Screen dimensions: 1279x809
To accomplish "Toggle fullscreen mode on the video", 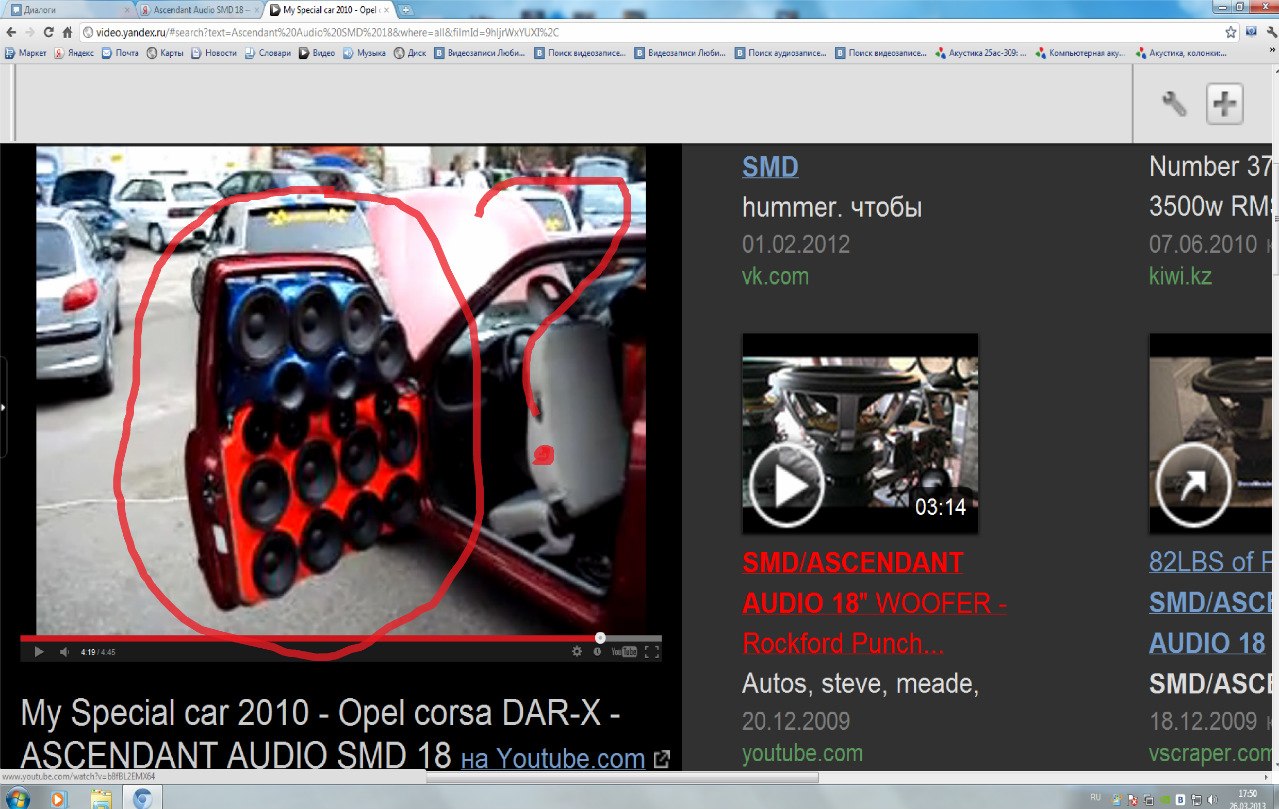I will pos(651,652).
